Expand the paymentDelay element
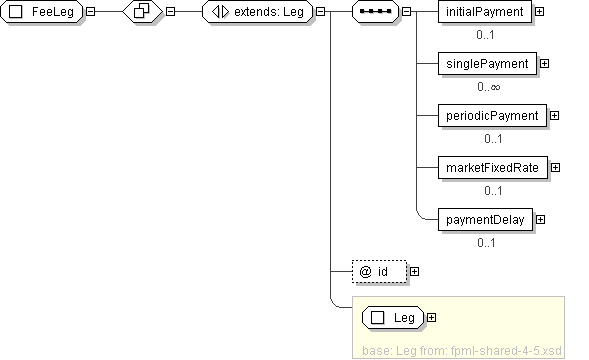This screenshot has height=360, width=589. [x=540, y=219]
